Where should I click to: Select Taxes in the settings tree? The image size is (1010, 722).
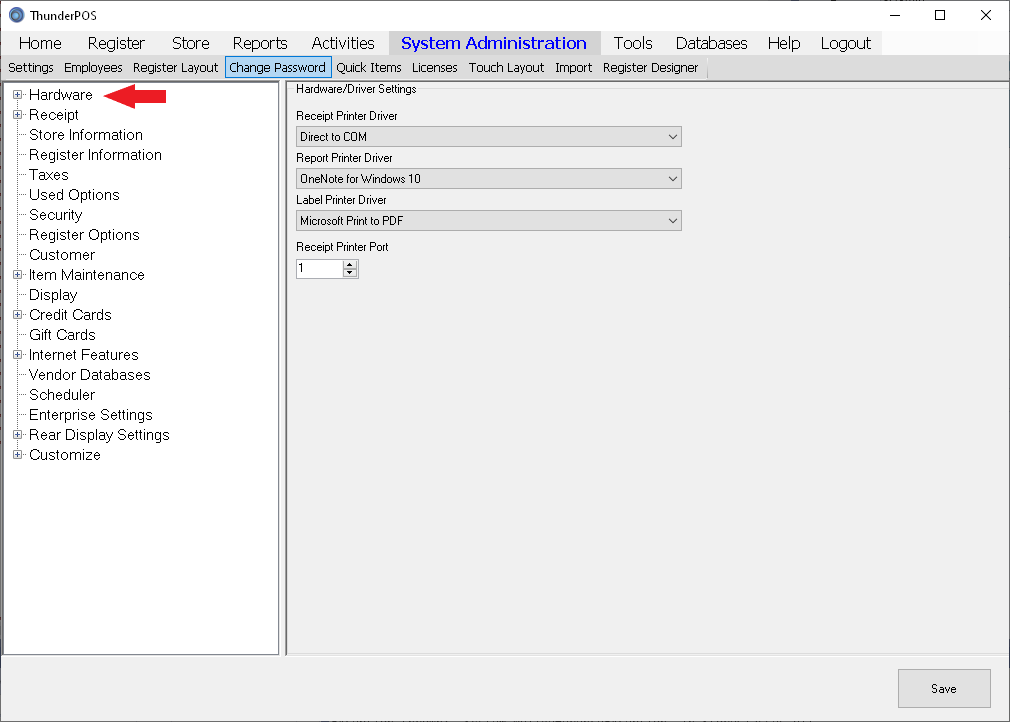[x=49, y=175]
